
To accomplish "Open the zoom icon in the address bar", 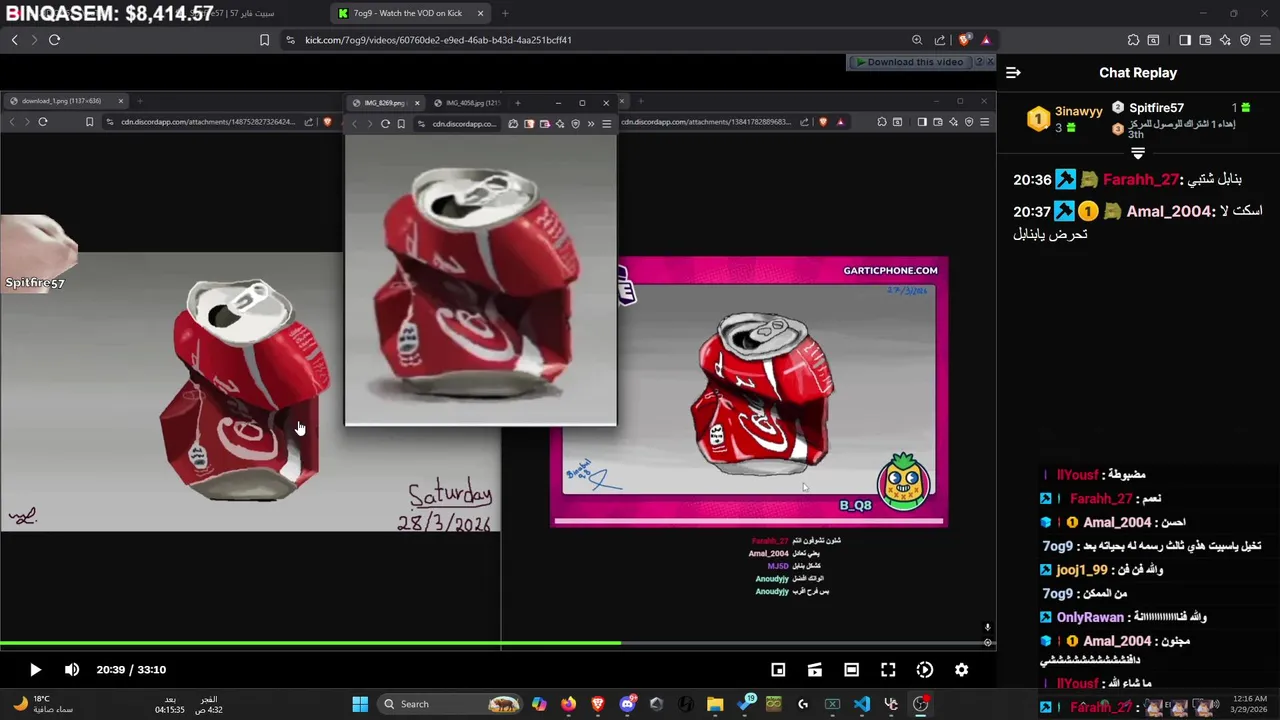I will tap(917, 40).
